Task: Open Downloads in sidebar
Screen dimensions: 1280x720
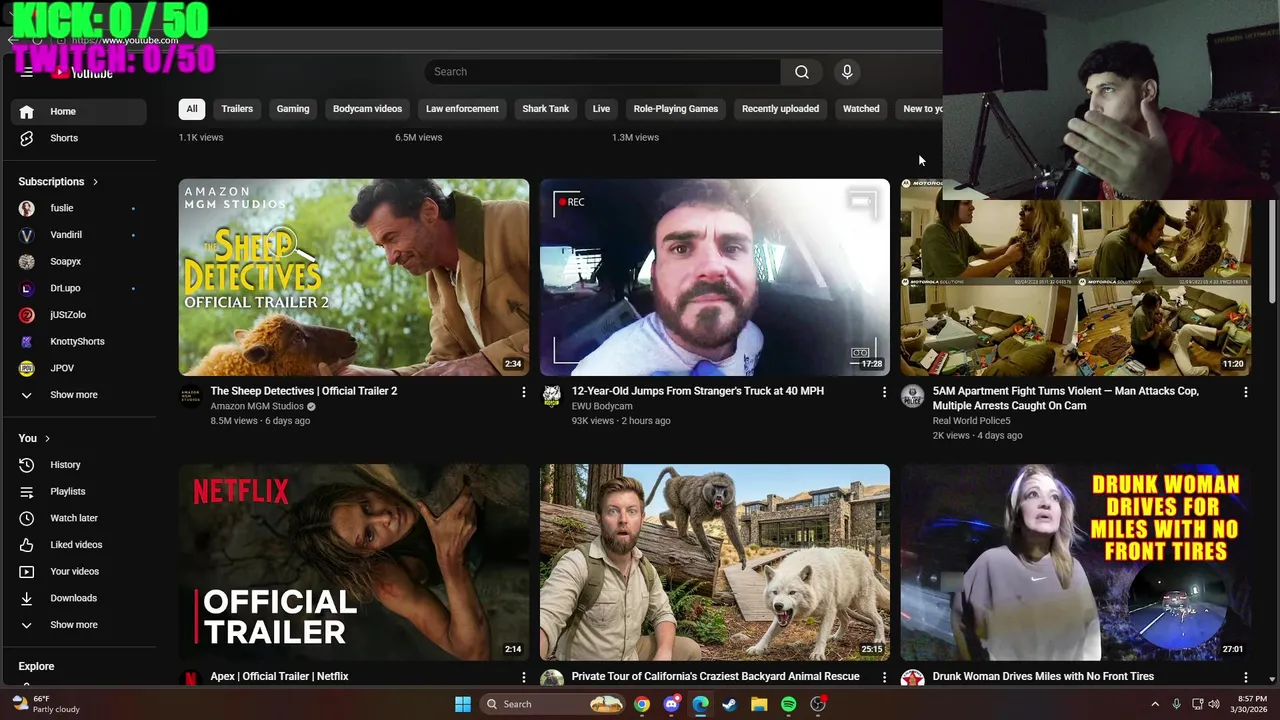Action: (80, 598)
